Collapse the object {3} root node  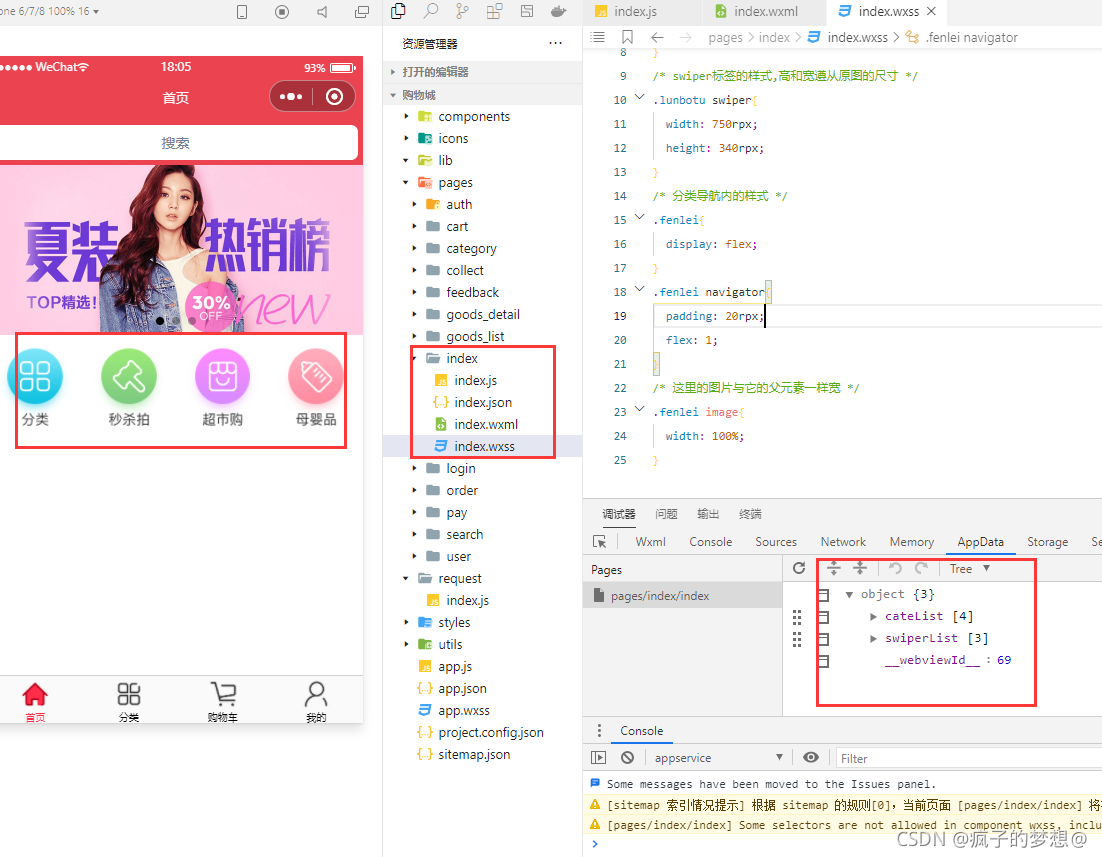pyautogui.click(x=849, y=595)
